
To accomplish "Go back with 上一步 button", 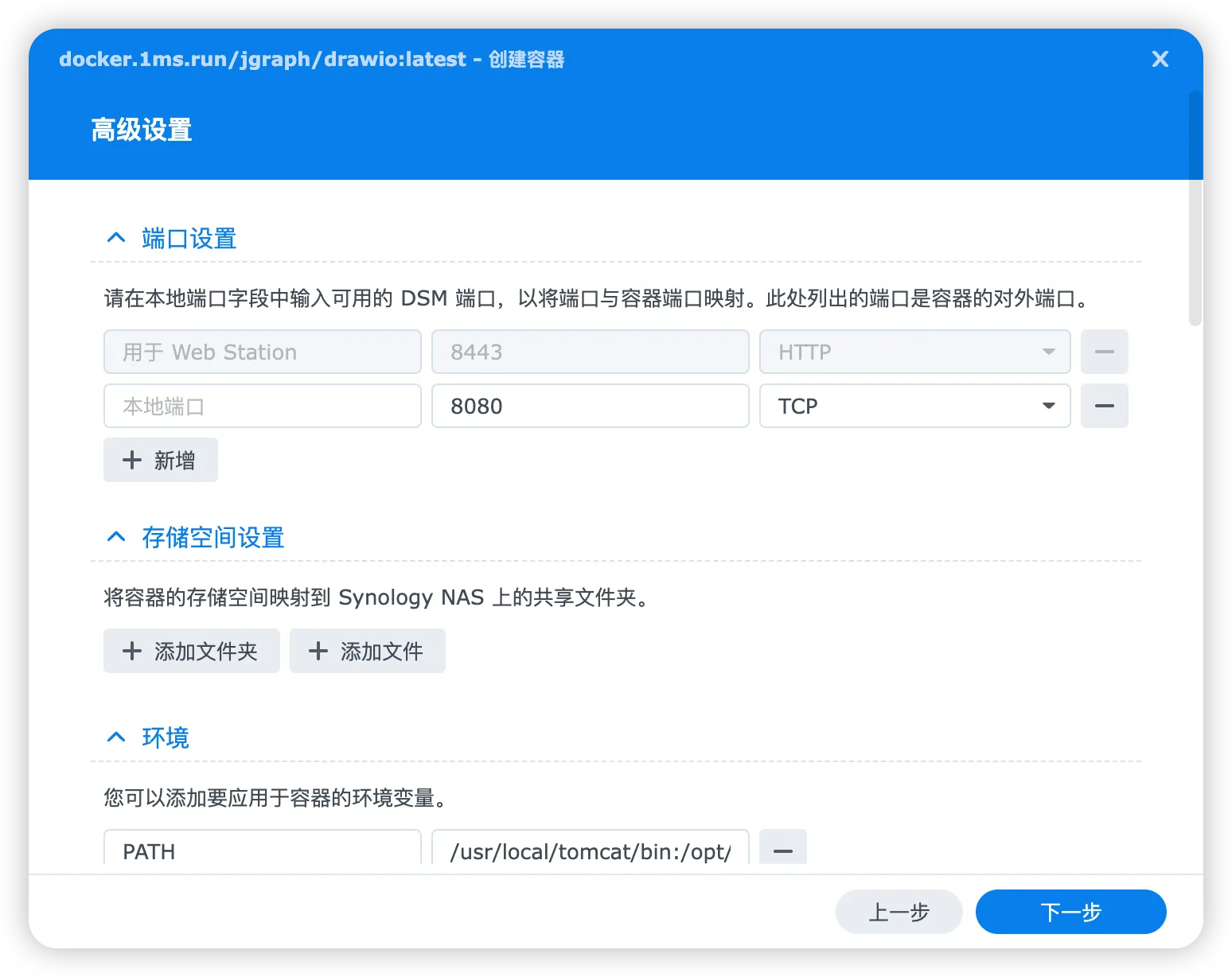I will [899, 912].
